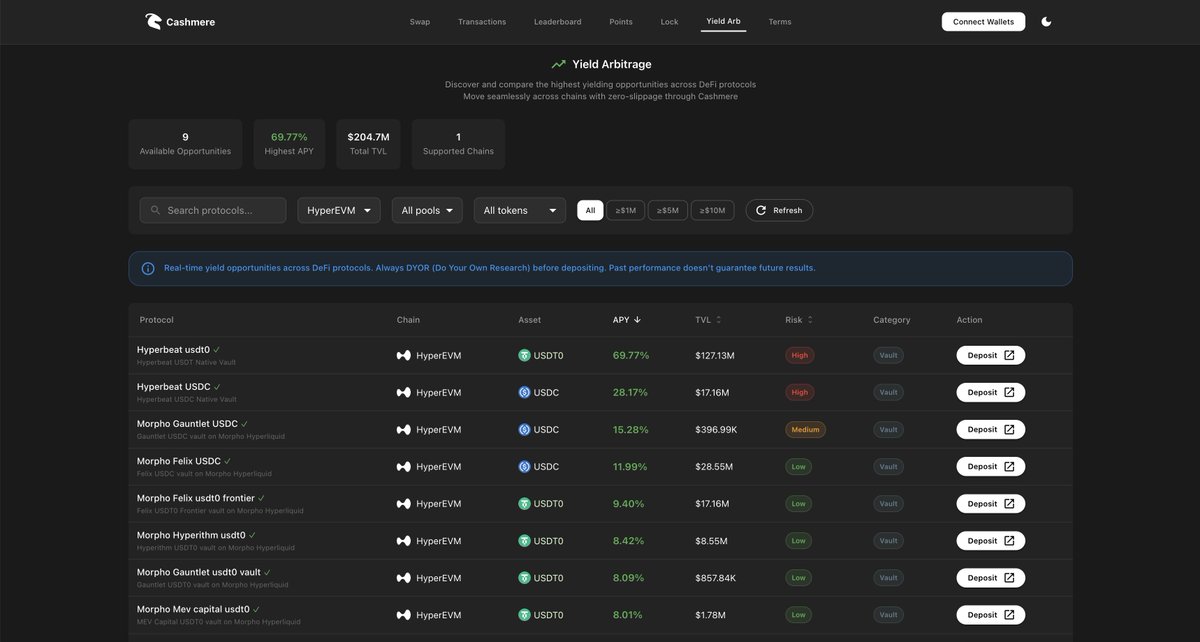
Task: Open the HyperEVM chain dropdown
Action: click(339, 210)
